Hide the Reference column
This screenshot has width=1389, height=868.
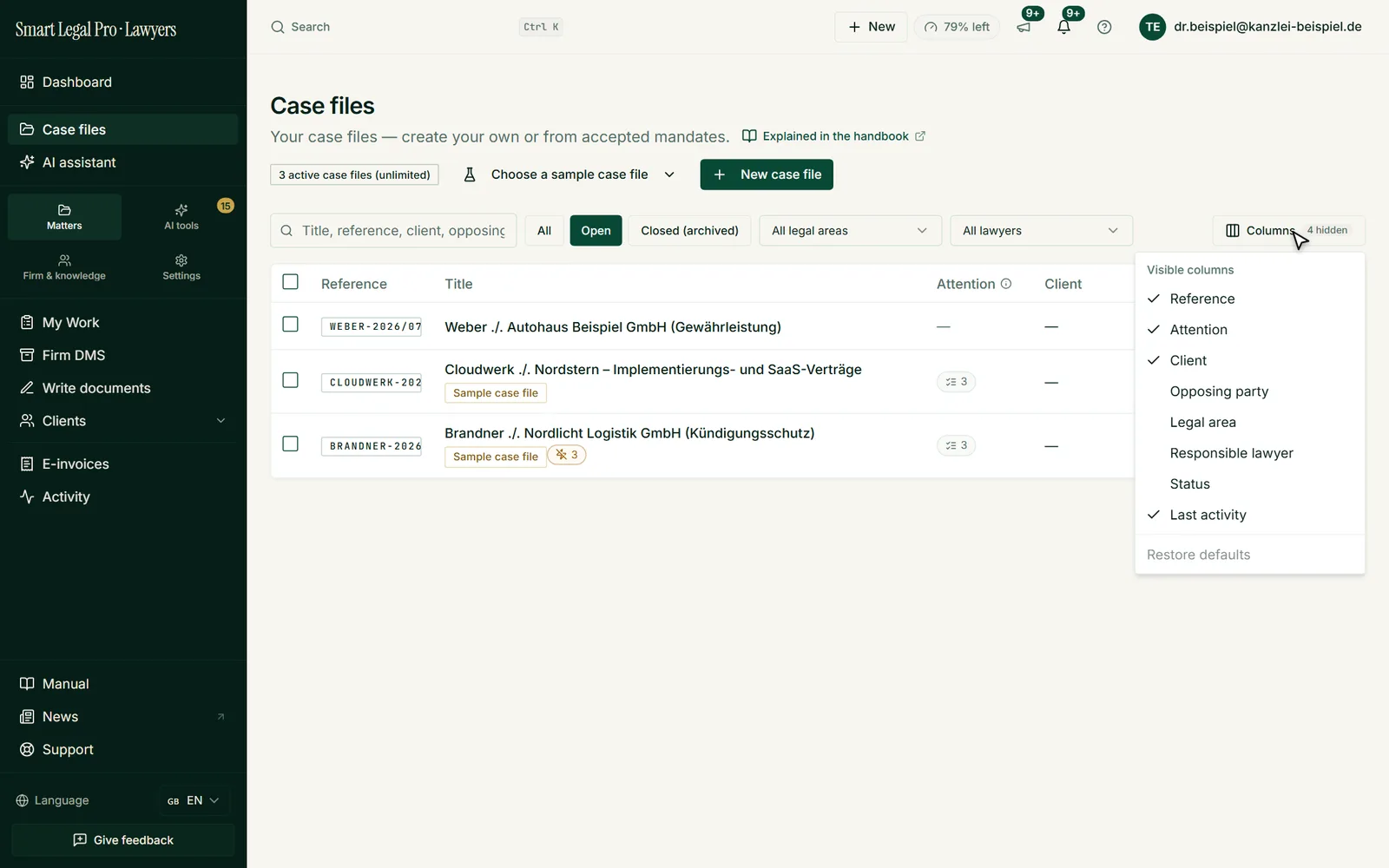click(x=1250, y=299)
